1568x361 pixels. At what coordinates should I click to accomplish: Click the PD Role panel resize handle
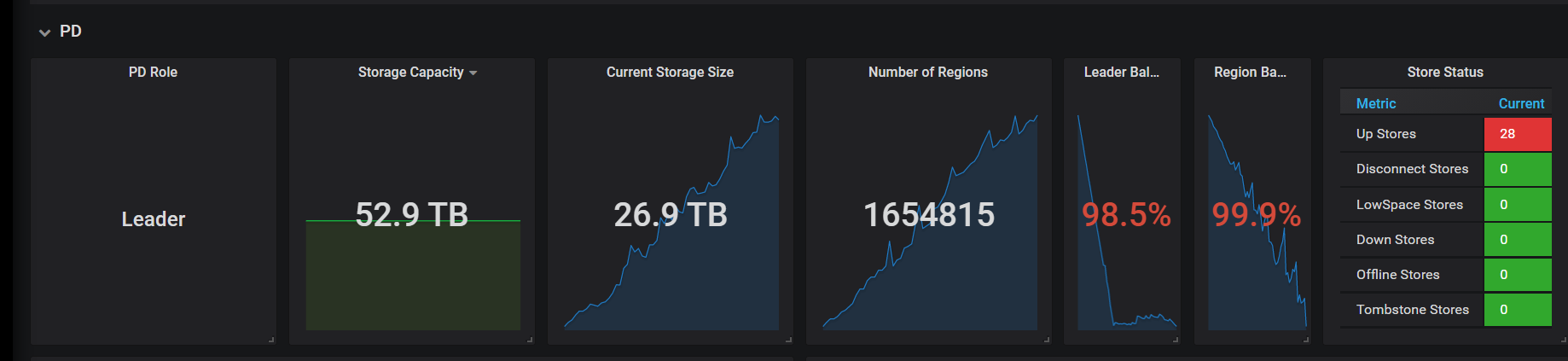[x=271, y=340]
